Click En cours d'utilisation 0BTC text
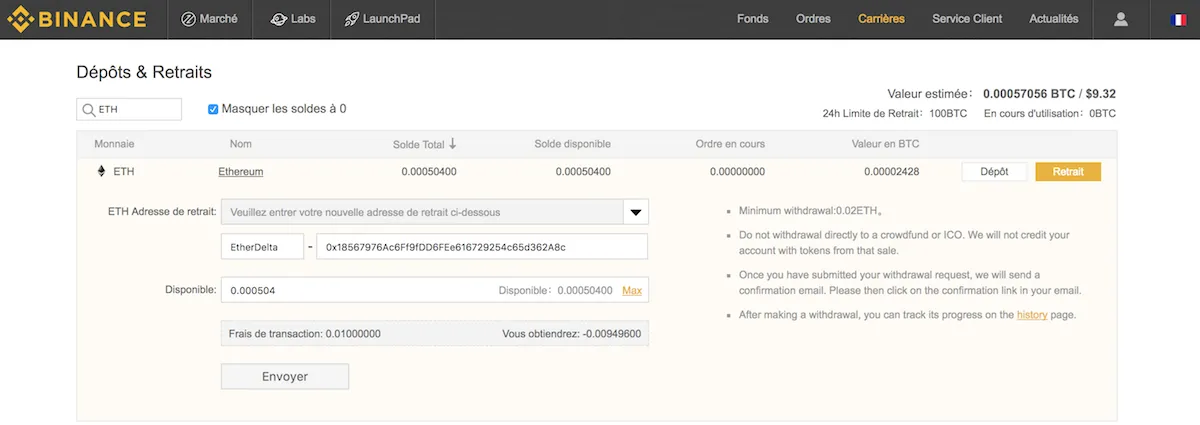 point(1050,114)
